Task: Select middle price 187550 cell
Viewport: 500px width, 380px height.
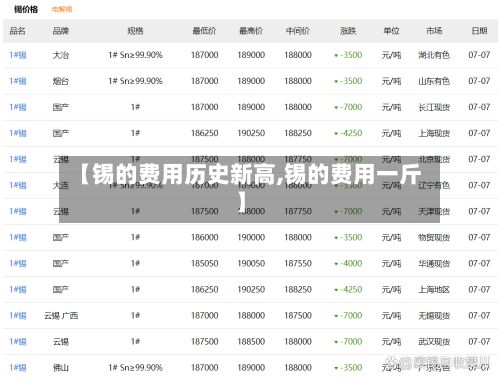Action: pos(298,263)
